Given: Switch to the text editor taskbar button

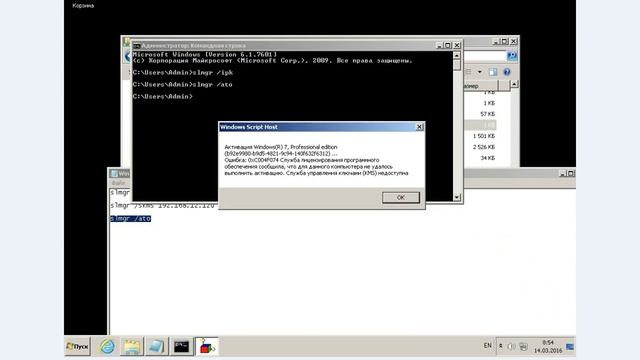Looking at the screenshot, I should [157, 347].
